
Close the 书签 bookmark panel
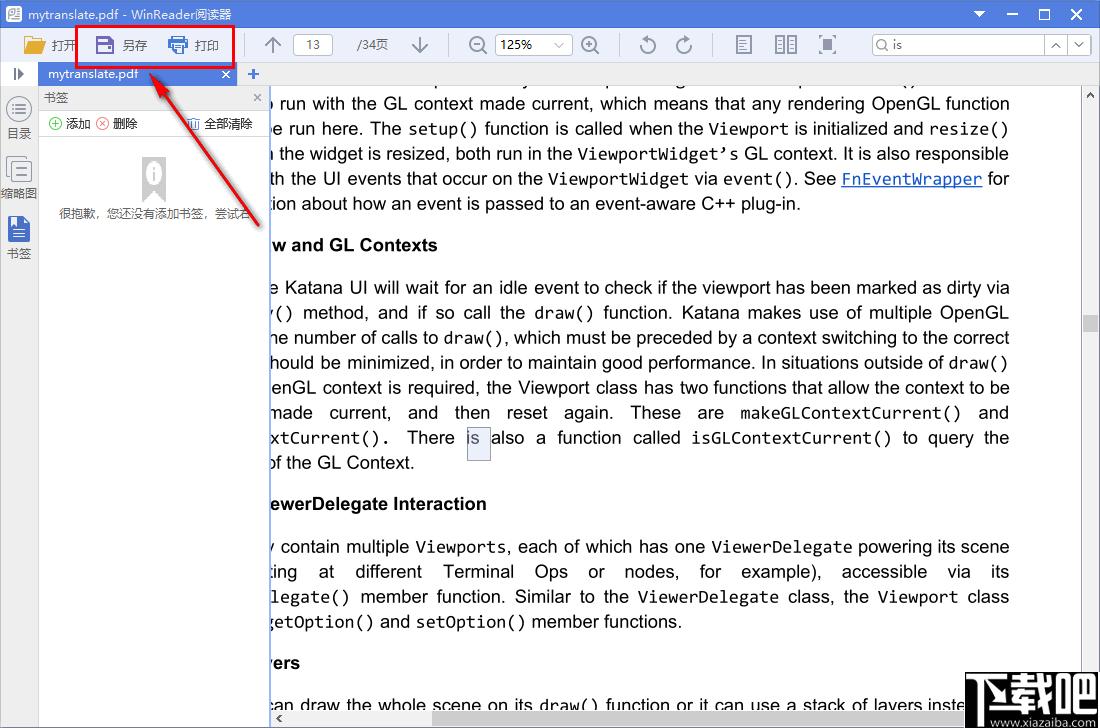pyautogui.click(x=257, y=97)
